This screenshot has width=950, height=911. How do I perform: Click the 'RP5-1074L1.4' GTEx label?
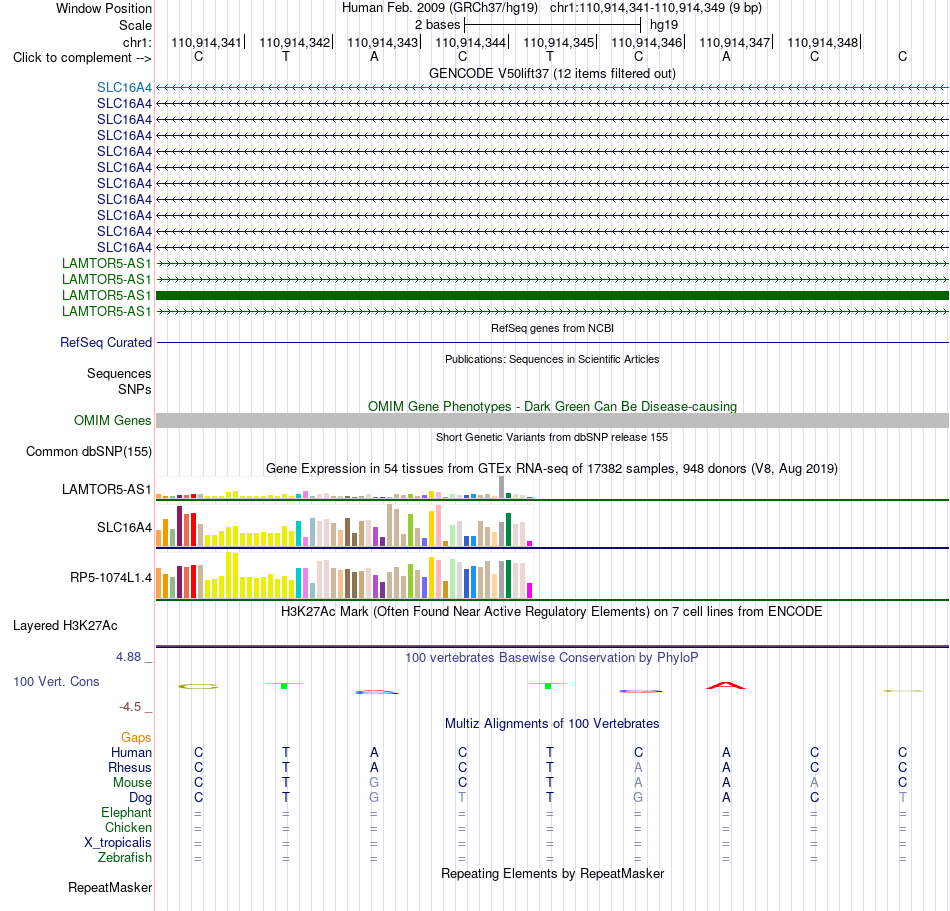tap(111, 577)
